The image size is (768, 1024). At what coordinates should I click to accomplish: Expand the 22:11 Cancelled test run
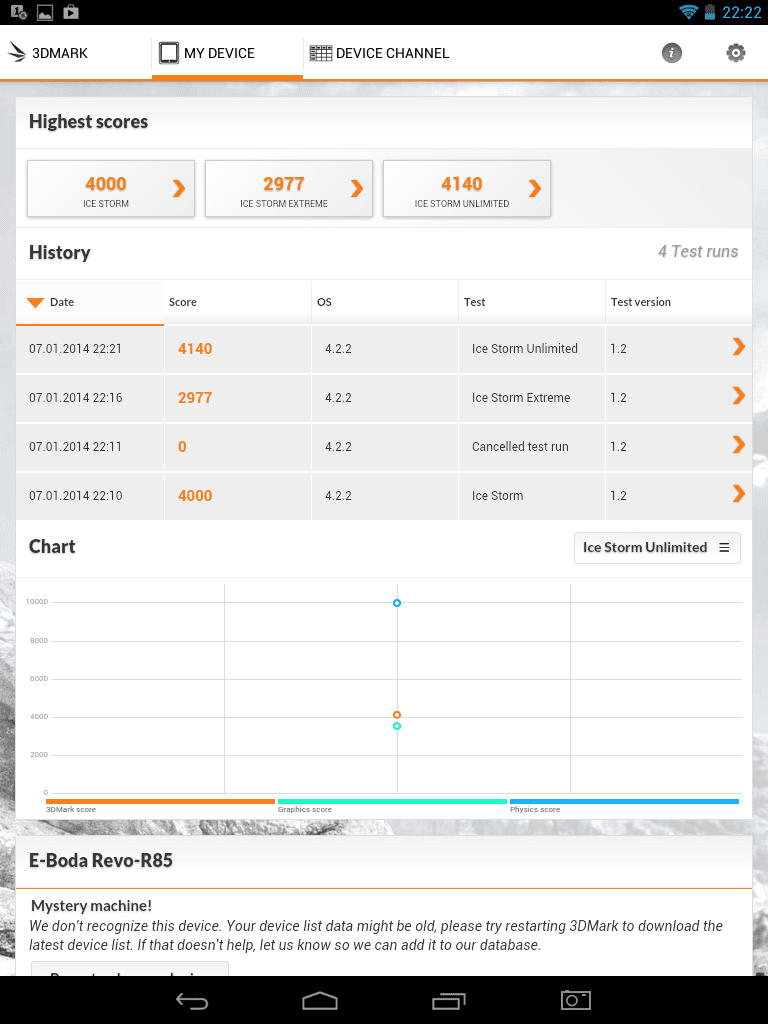[739, 445]
